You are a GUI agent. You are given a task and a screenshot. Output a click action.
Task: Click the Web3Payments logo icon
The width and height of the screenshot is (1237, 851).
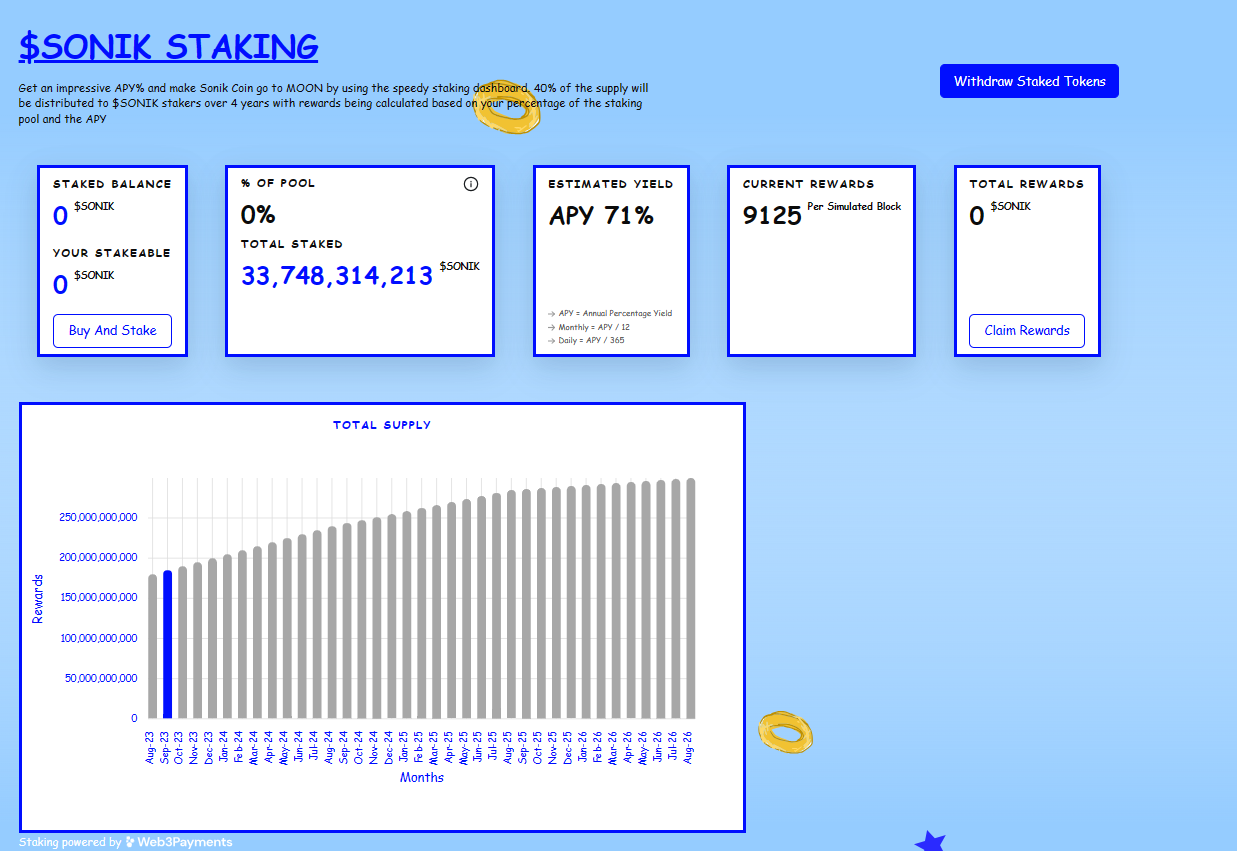(130, 842)
